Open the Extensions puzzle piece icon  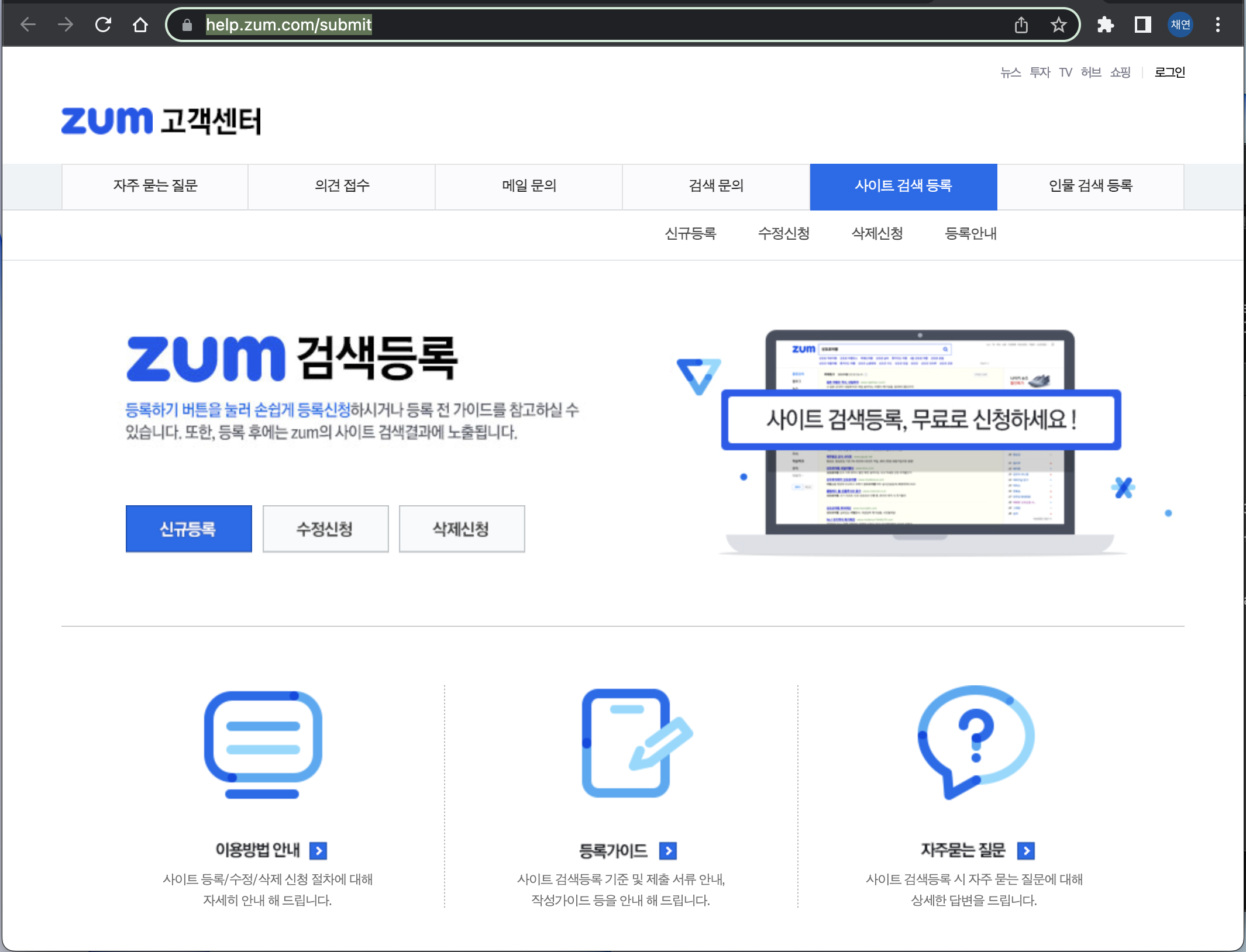[x=1105, y=25]
